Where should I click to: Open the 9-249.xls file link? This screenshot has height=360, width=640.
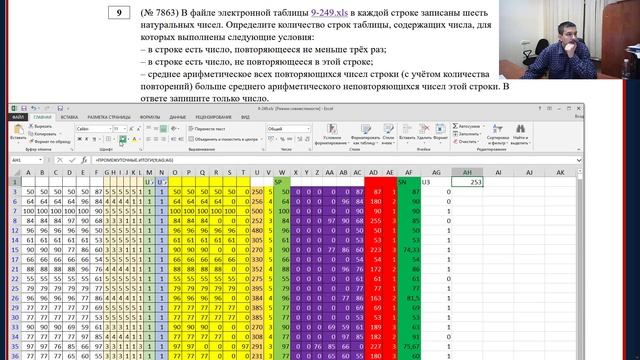coord(329,13)
